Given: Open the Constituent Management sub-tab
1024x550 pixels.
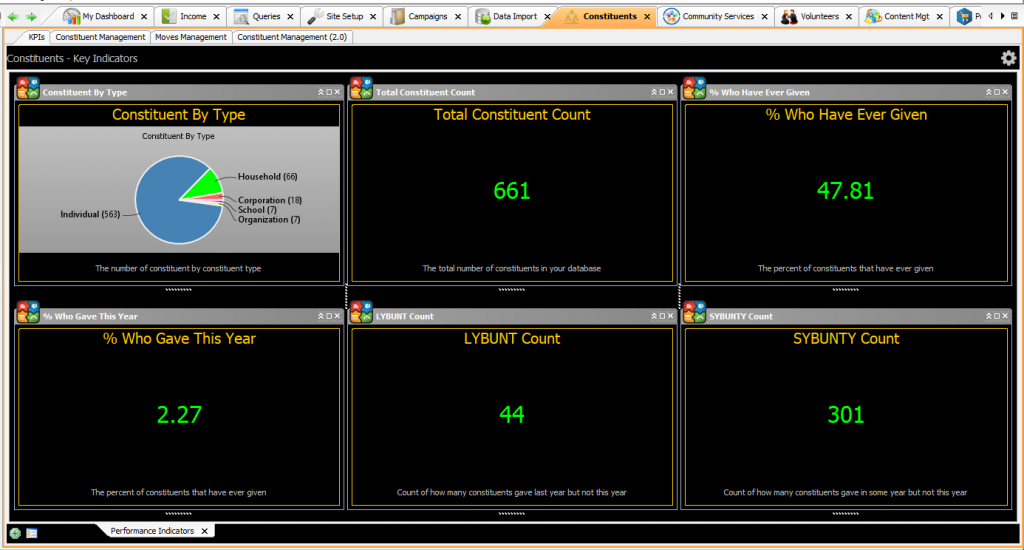Looking at the screenshot, I should [100, 37].
